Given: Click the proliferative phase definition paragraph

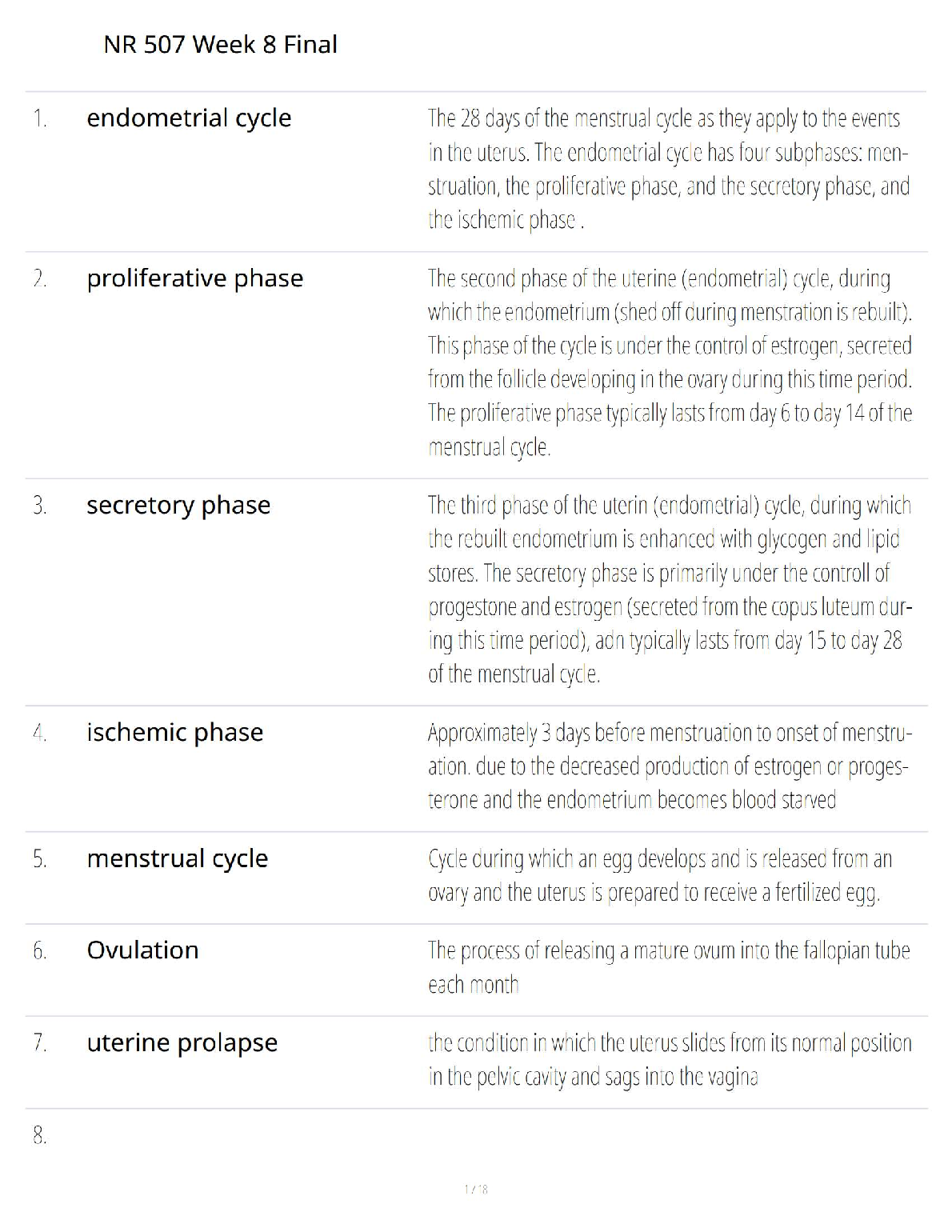Looking at the screenshot, I should coord(670,362).
